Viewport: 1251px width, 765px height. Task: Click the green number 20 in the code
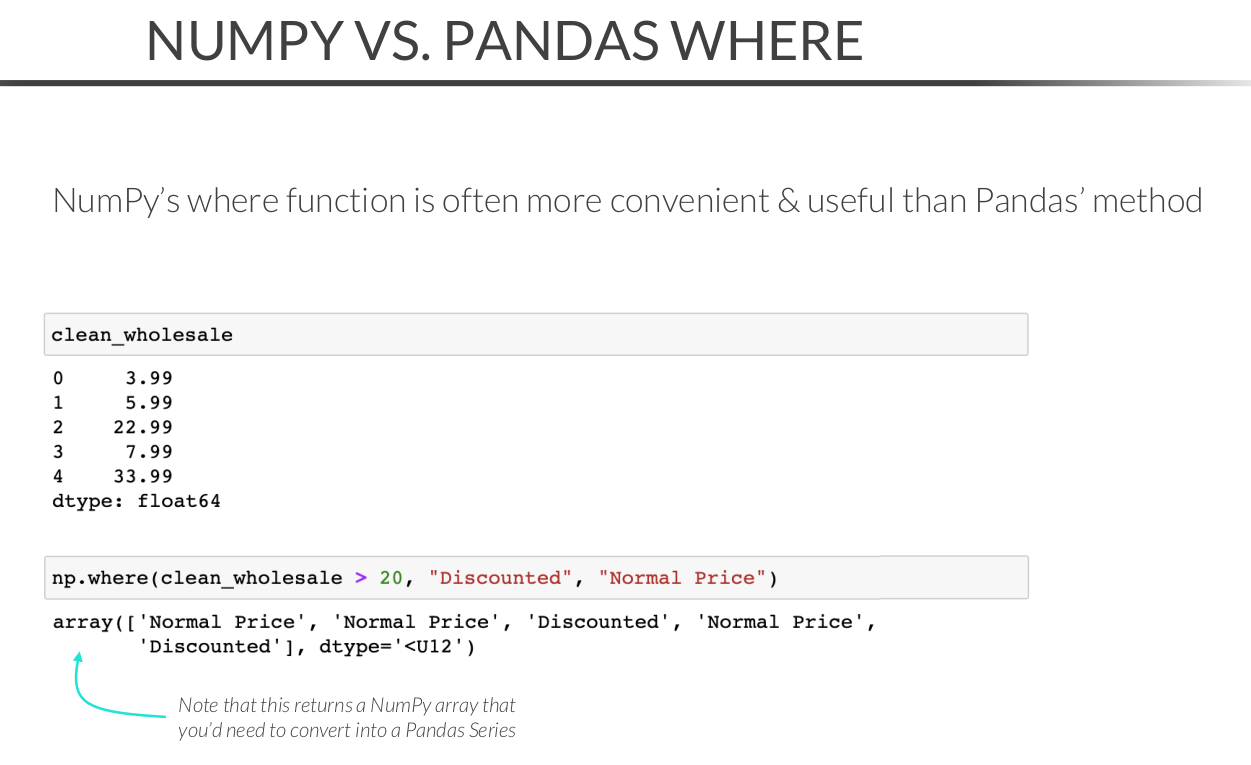(391, 578)
